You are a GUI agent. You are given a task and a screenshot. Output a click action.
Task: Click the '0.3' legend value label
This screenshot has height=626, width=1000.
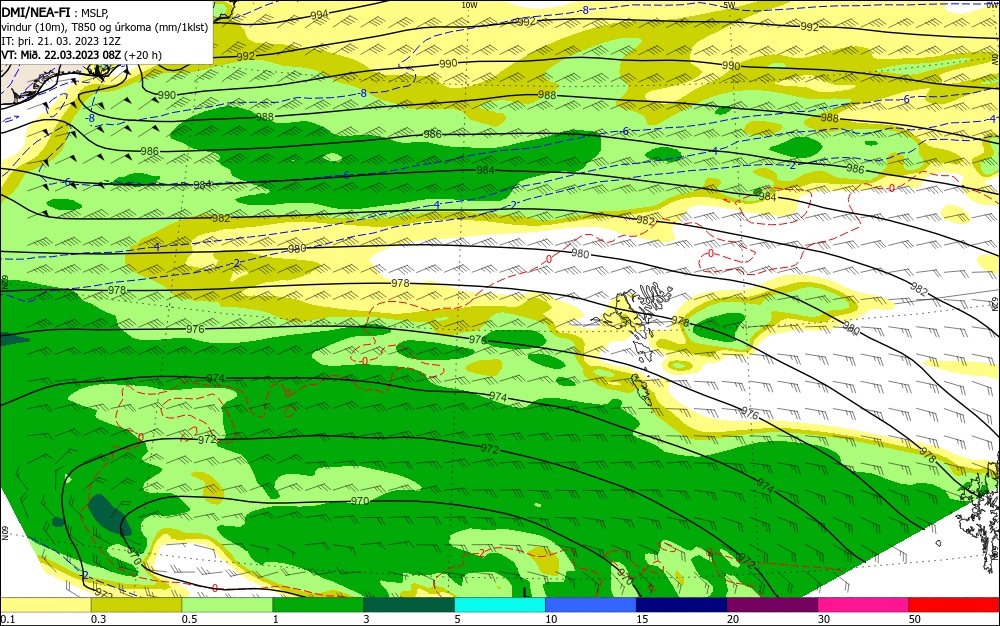[98, 619]
